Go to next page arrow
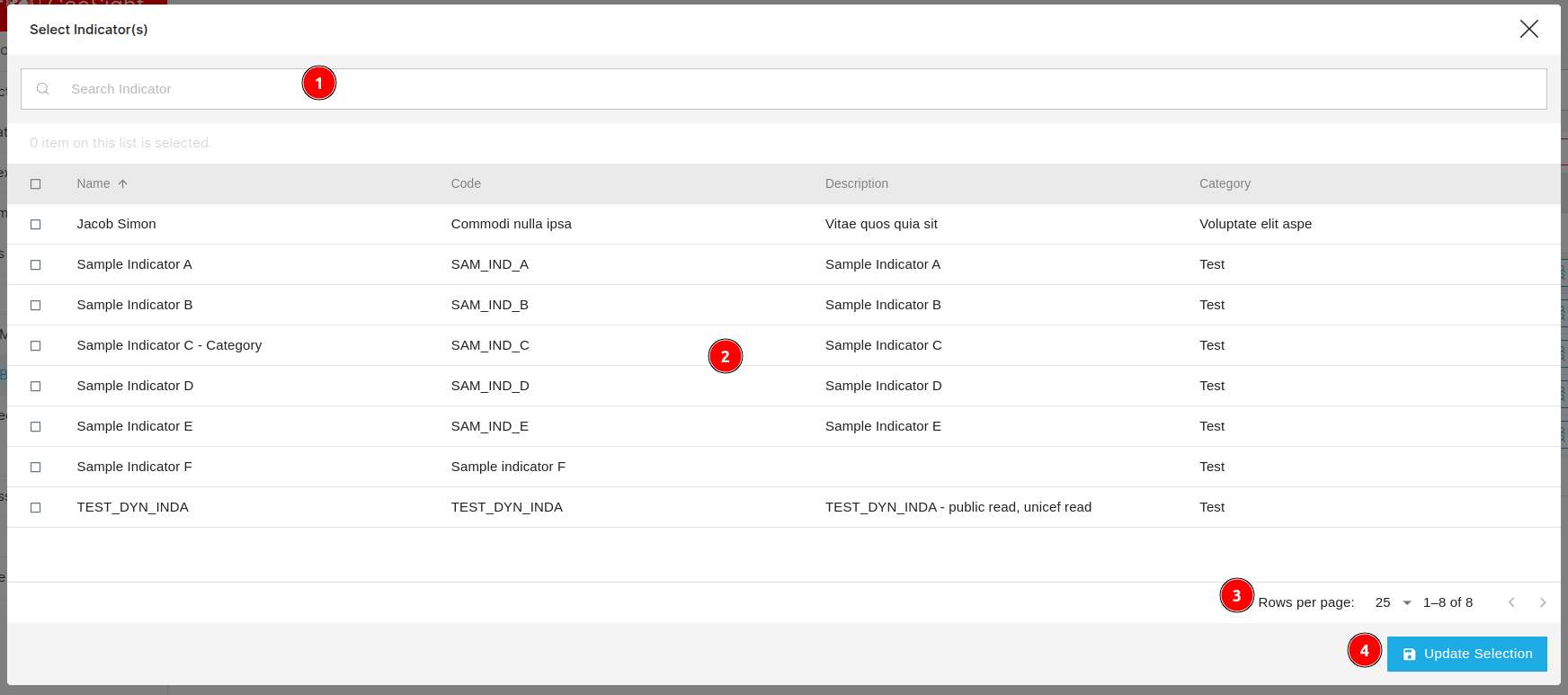This screenshot has height=695, width=1568. 1543,602
